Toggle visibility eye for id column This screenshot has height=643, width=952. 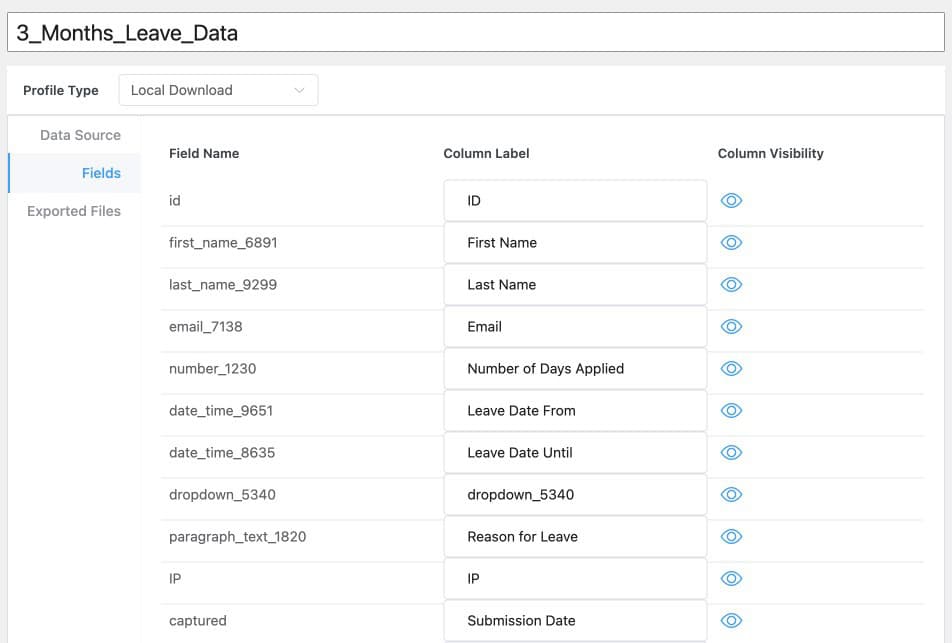tap(731, 200)
